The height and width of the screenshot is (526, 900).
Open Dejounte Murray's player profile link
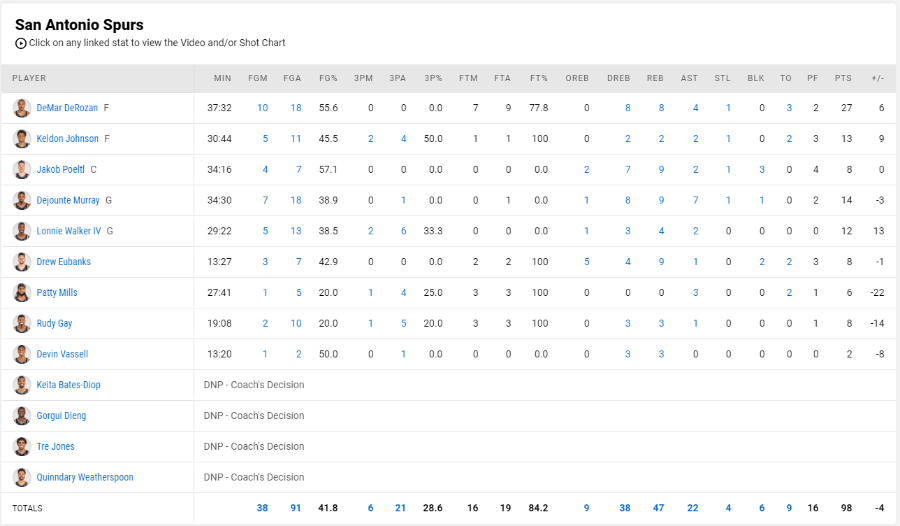tap(68, 200)
